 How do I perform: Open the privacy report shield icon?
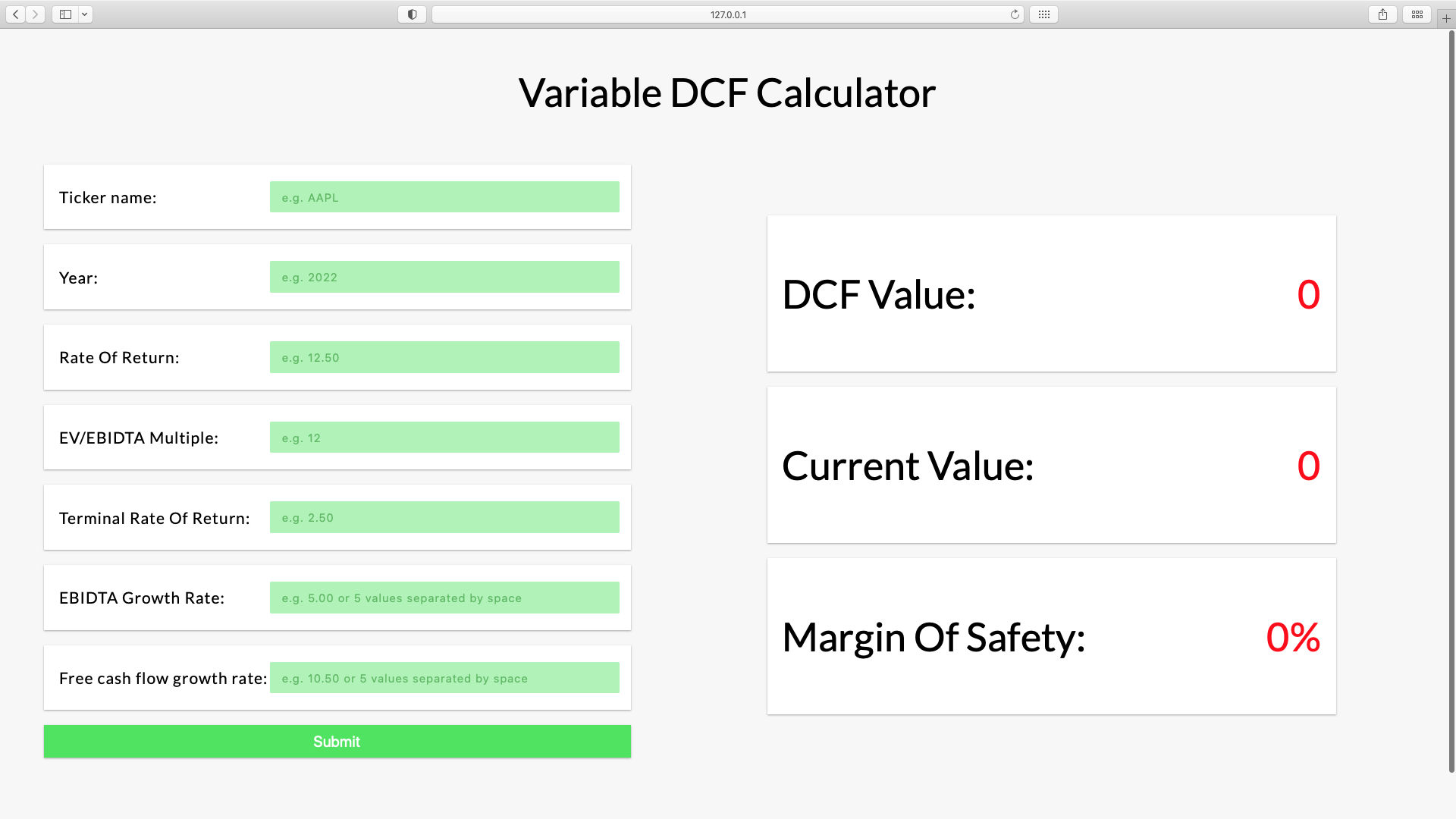[x=411, y=14]
